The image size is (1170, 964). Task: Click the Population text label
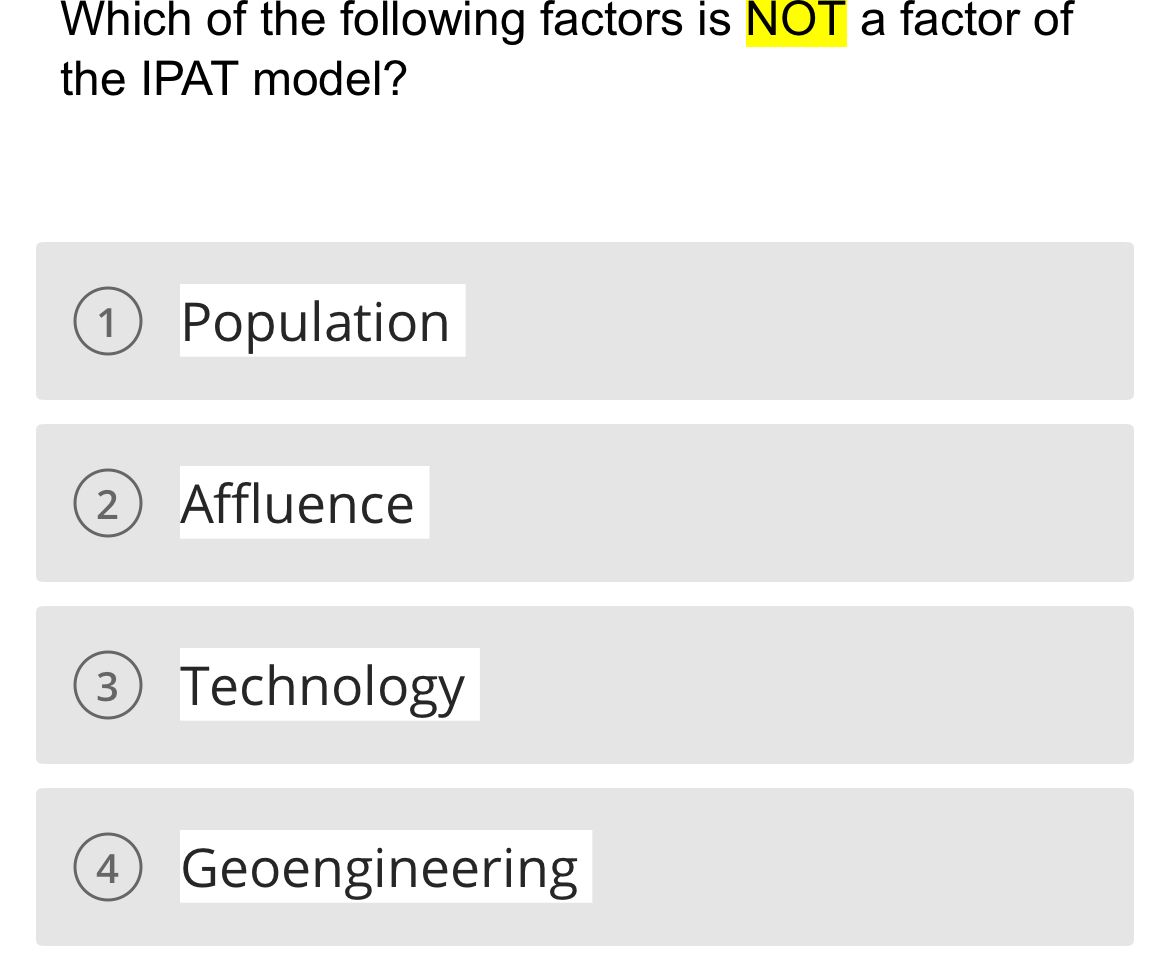tap(315, 320)
